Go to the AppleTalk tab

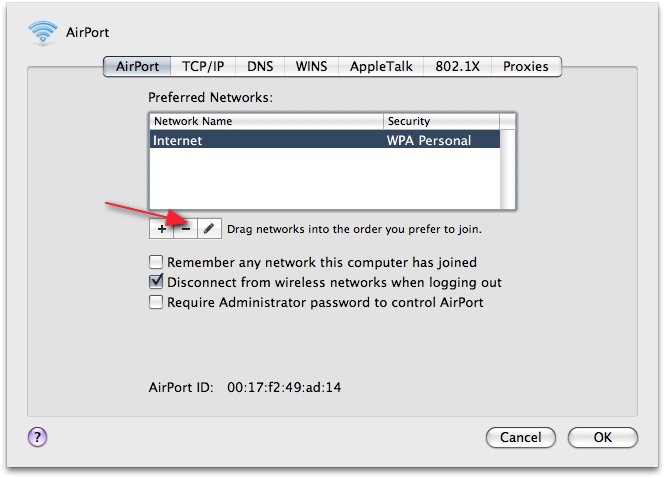[x=380, y=67]
